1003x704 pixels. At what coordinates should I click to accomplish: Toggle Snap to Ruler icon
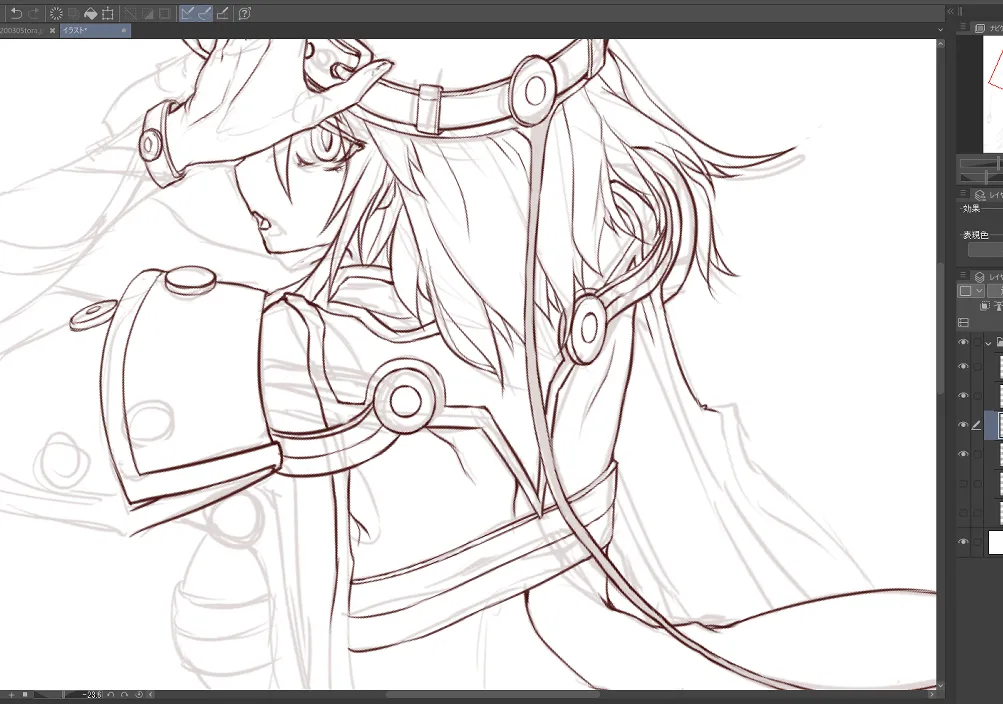pos(187,13)
